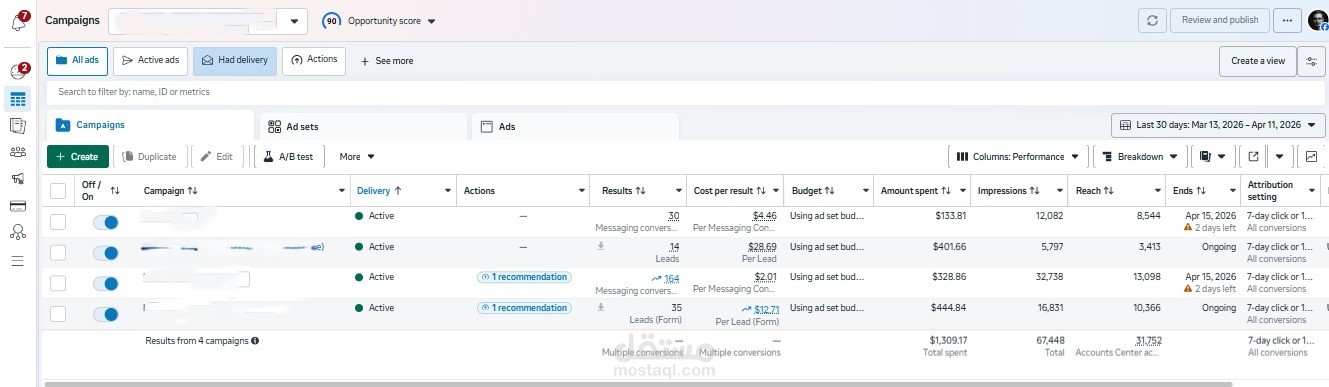Screen dimensions: 1329x387
Task: Open the notifications bell with 7 alerts
Action: (x=18, y=21)
